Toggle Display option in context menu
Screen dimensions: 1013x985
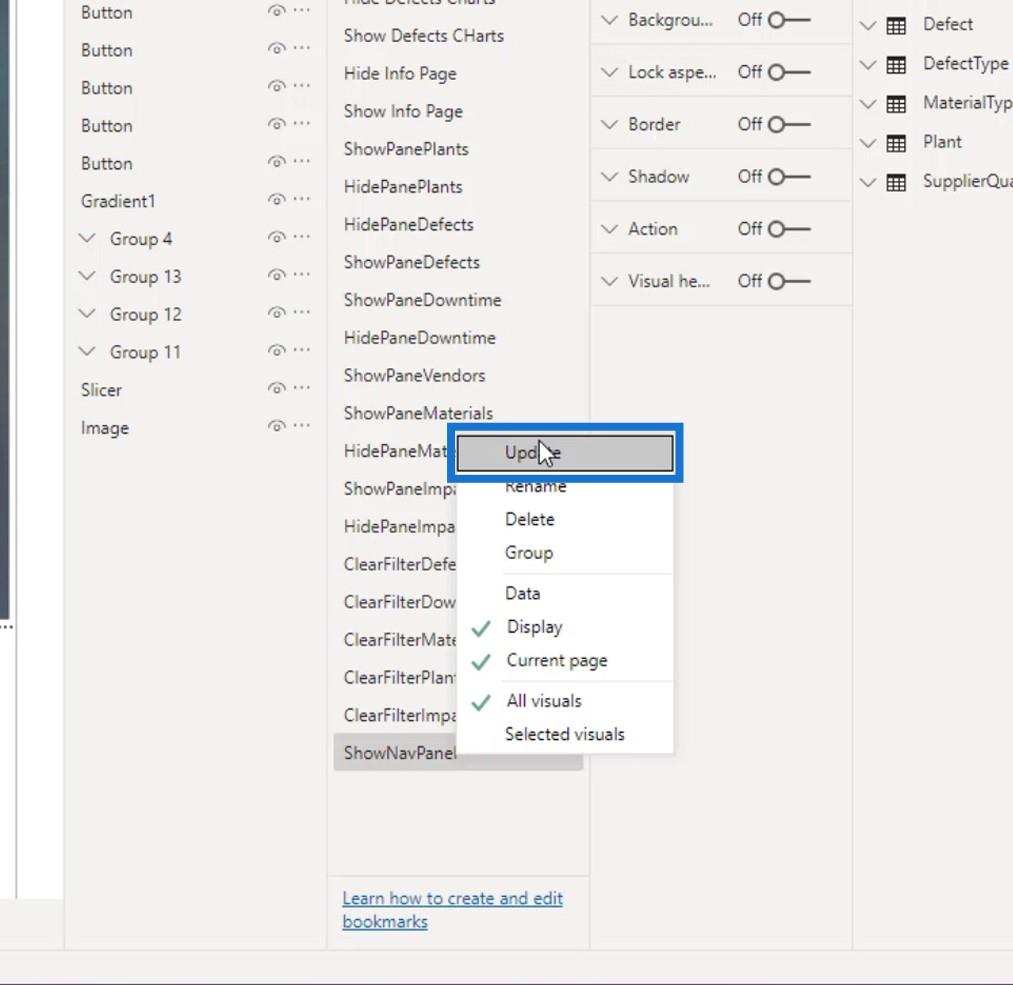point(565,627)
